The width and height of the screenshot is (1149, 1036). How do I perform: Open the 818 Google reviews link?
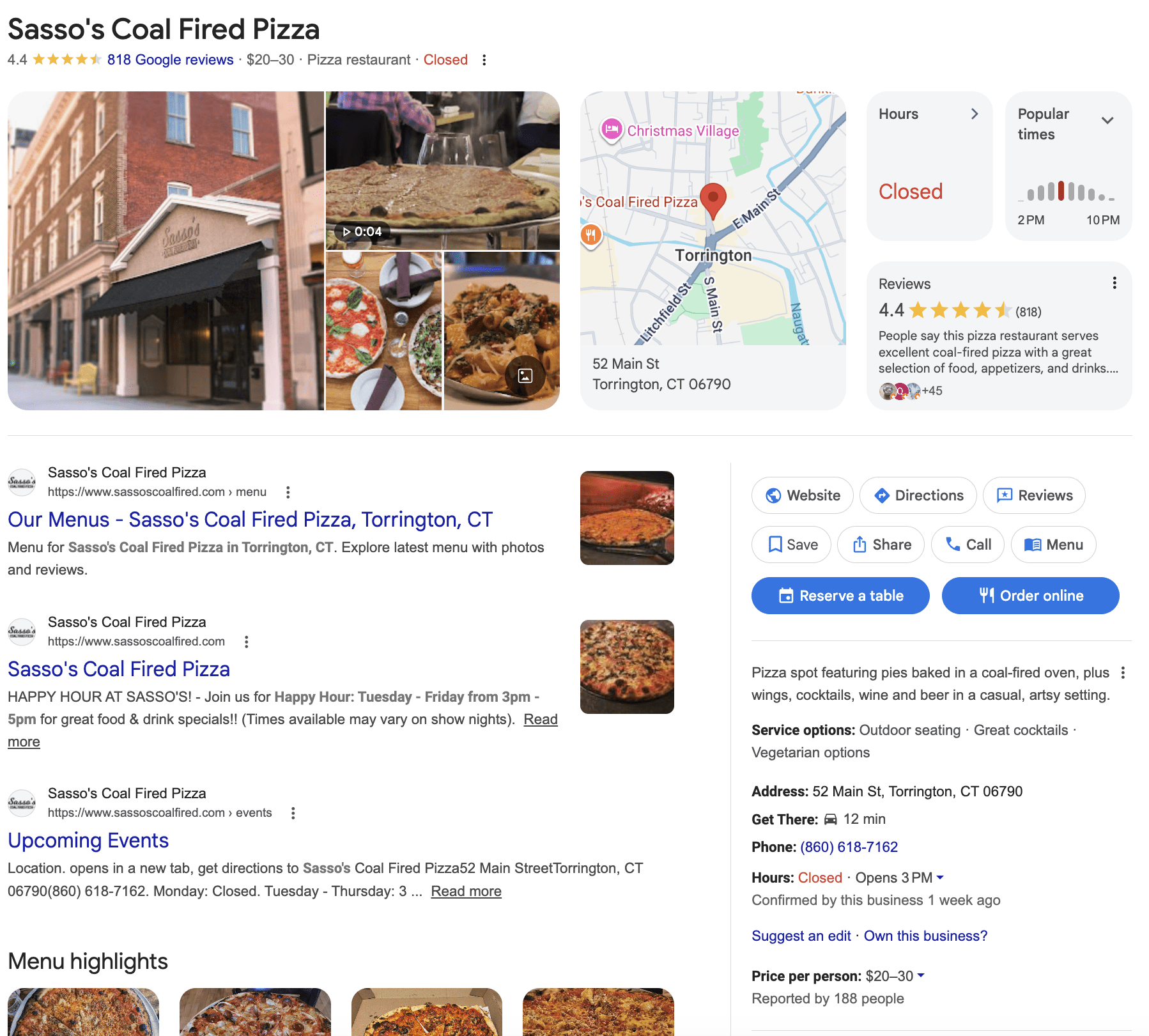170,60
